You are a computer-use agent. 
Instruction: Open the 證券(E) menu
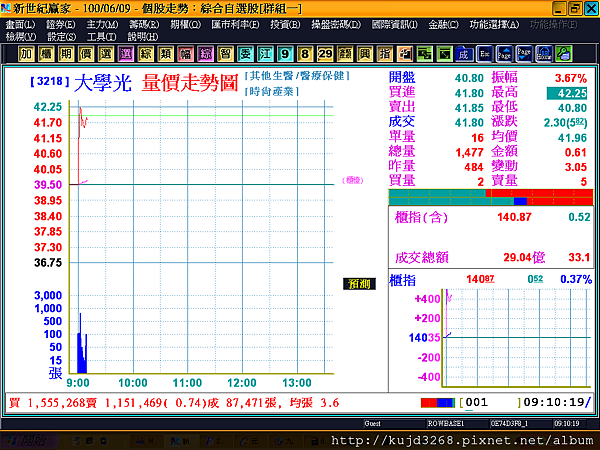[60, 25]
